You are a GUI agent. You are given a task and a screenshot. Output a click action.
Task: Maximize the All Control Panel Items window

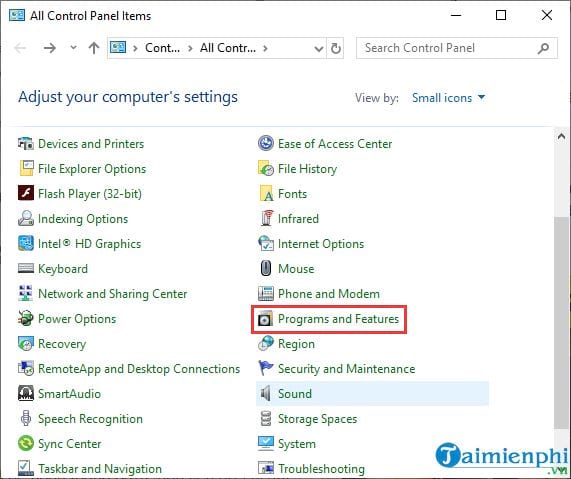tap(501, 15)
